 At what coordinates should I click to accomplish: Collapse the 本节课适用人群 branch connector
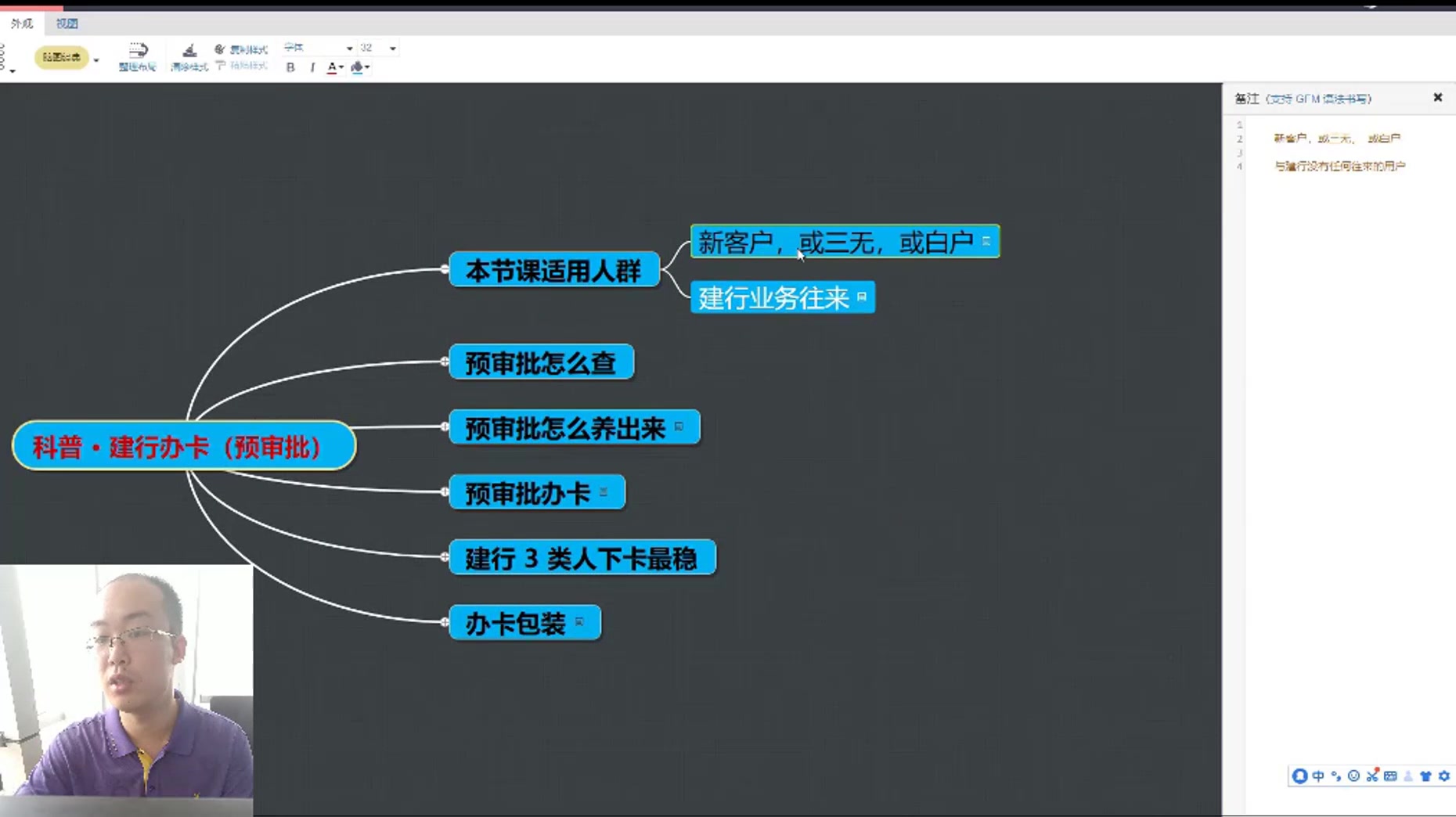pyautogui.click(x=445, y=269)
